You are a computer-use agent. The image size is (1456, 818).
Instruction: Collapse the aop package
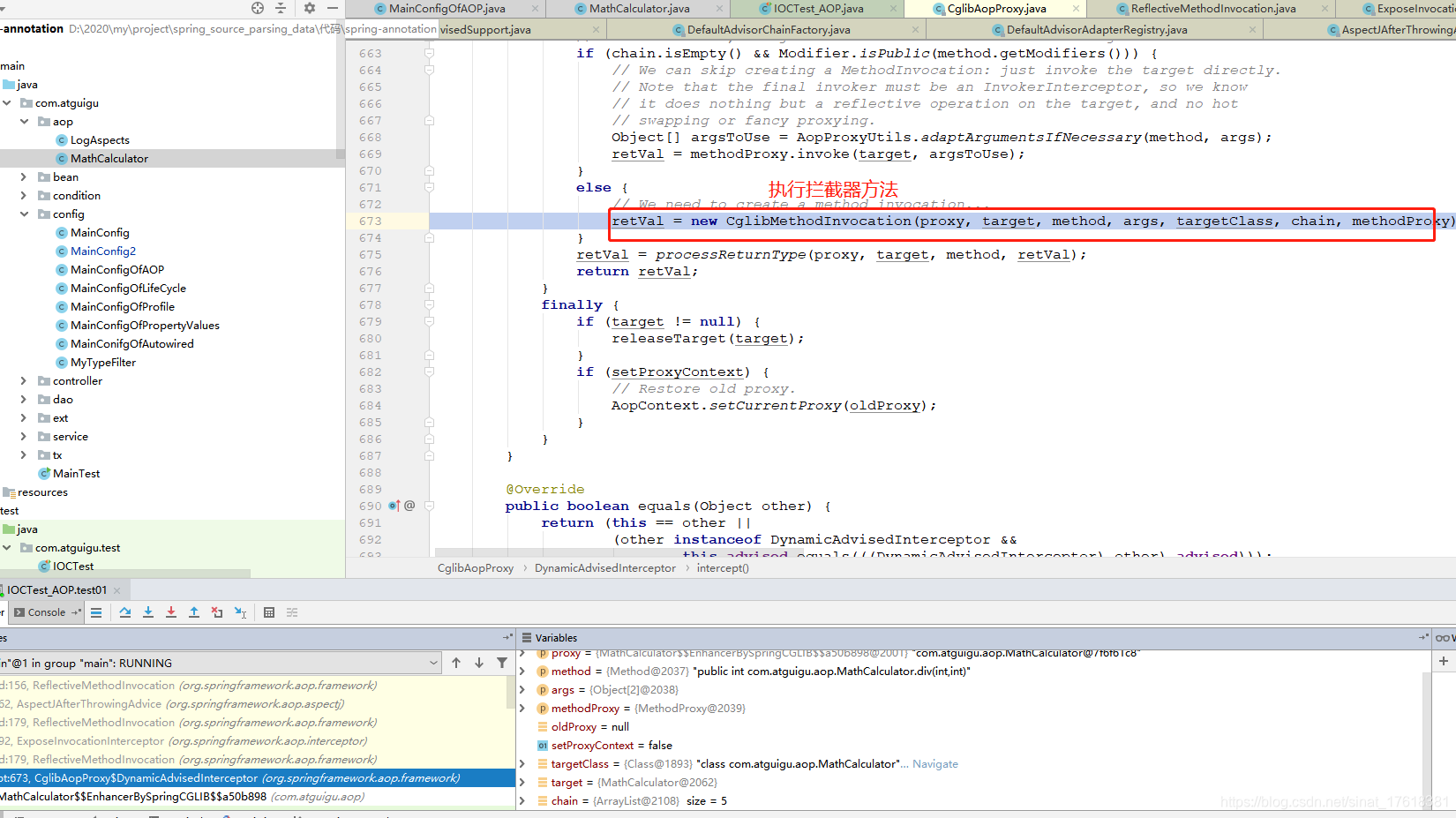pyautogui.click(x=24, y=122)
